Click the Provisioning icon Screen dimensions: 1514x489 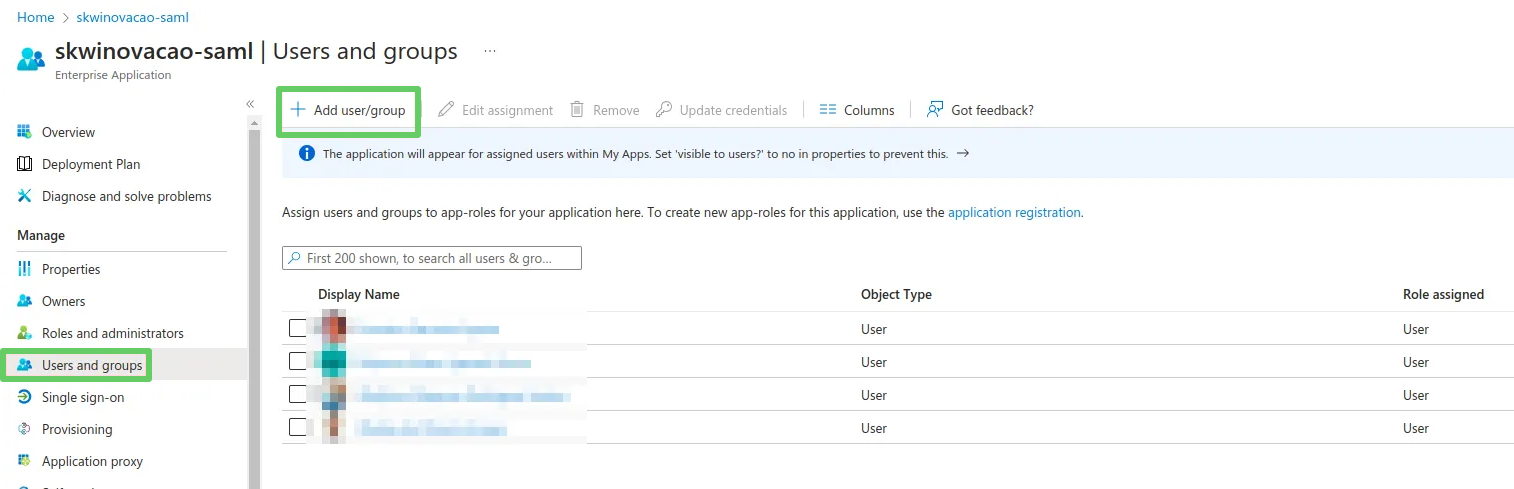point(25,429)
